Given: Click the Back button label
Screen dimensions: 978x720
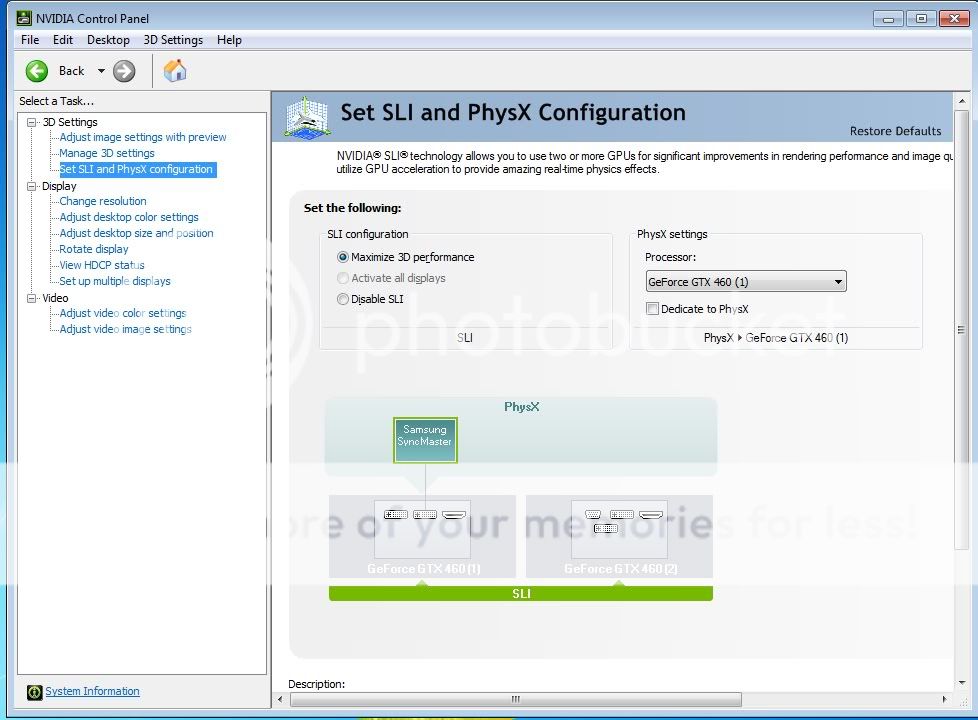Looking at the screenshot, I should coord(72,71).
